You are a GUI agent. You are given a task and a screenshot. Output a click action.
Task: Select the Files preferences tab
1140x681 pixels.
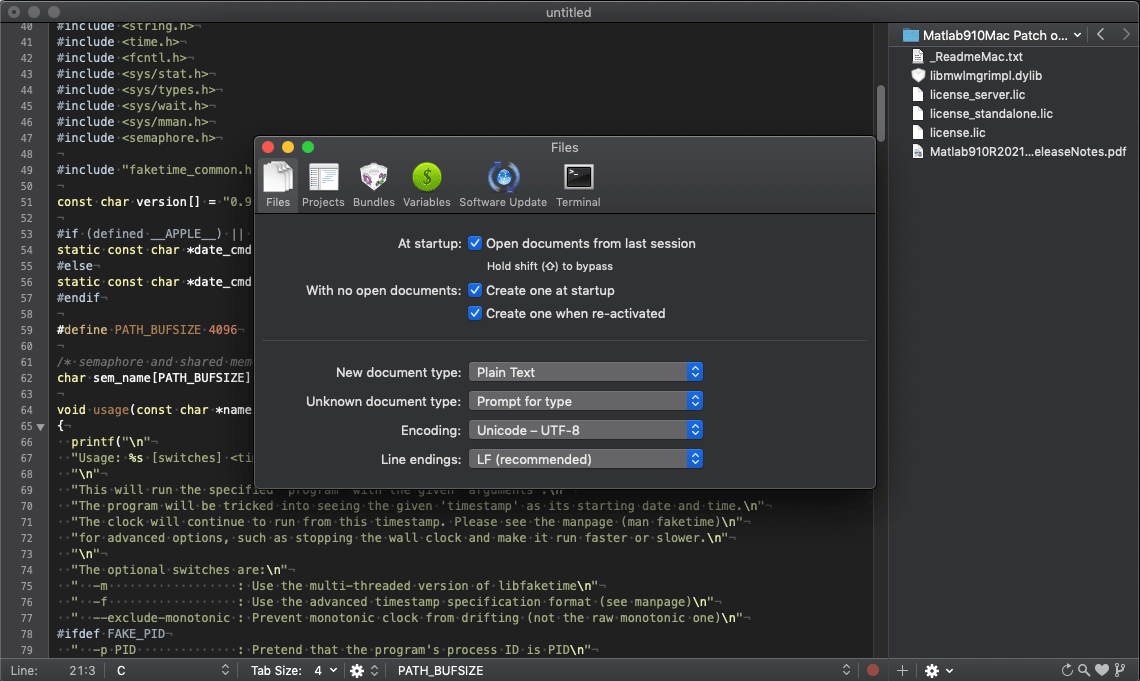[x=278, y=185]
